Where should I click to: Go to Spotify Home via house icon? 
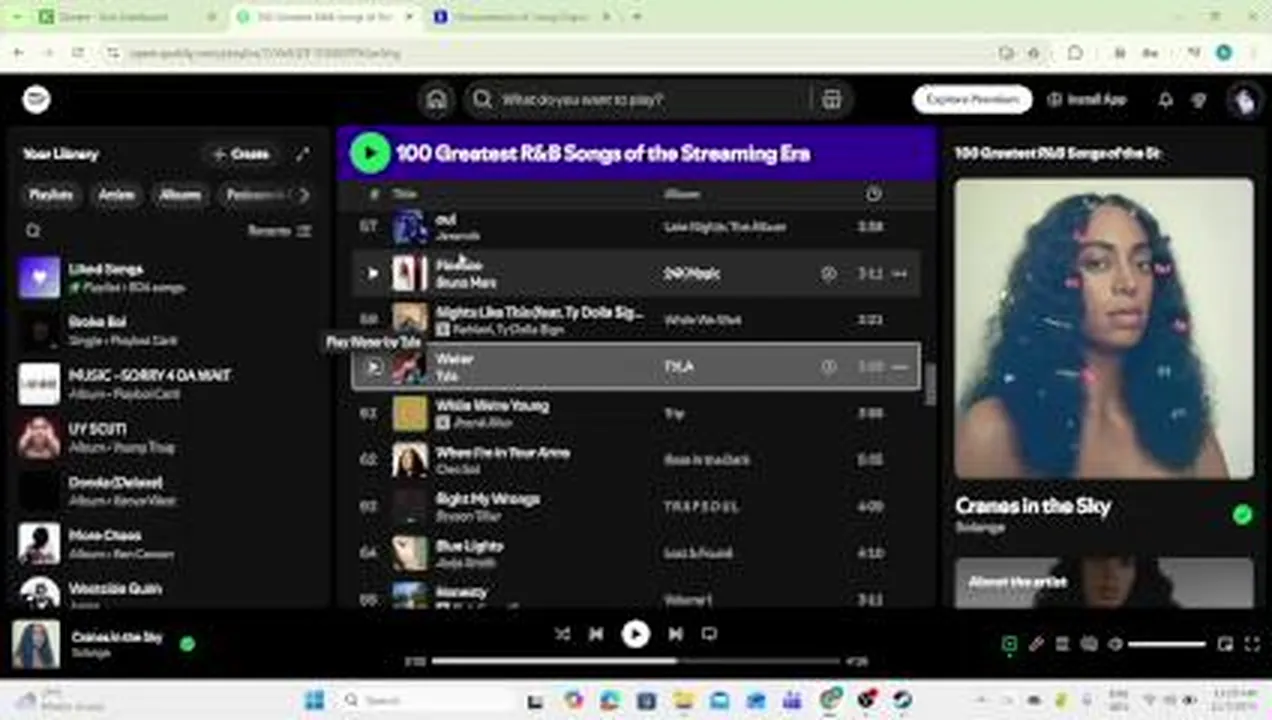click(436, 99)
